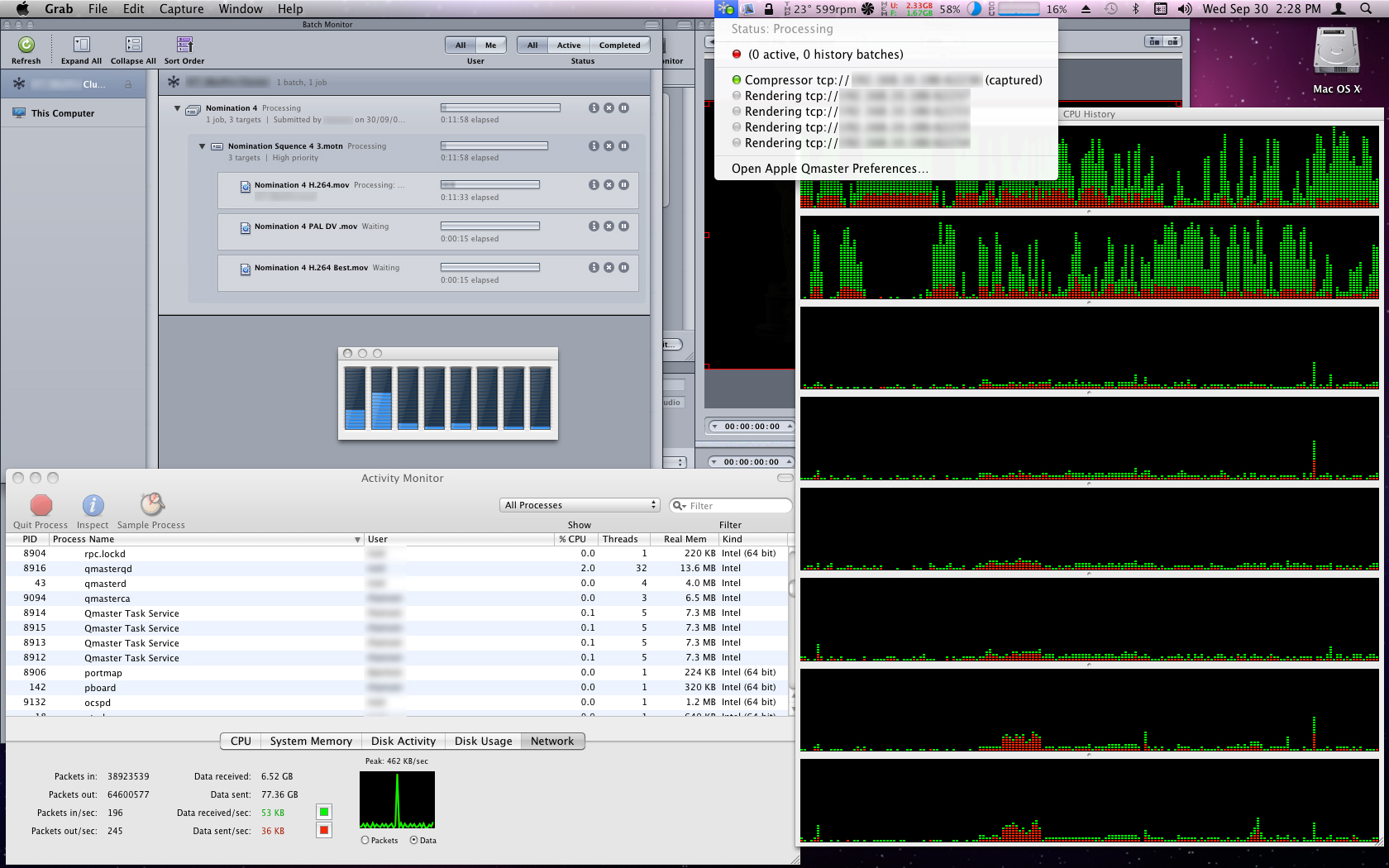1389x868 pixels.
Task: Collapse the Nomination Squence 4 3.motn job triangle
Action: (202, 146)
